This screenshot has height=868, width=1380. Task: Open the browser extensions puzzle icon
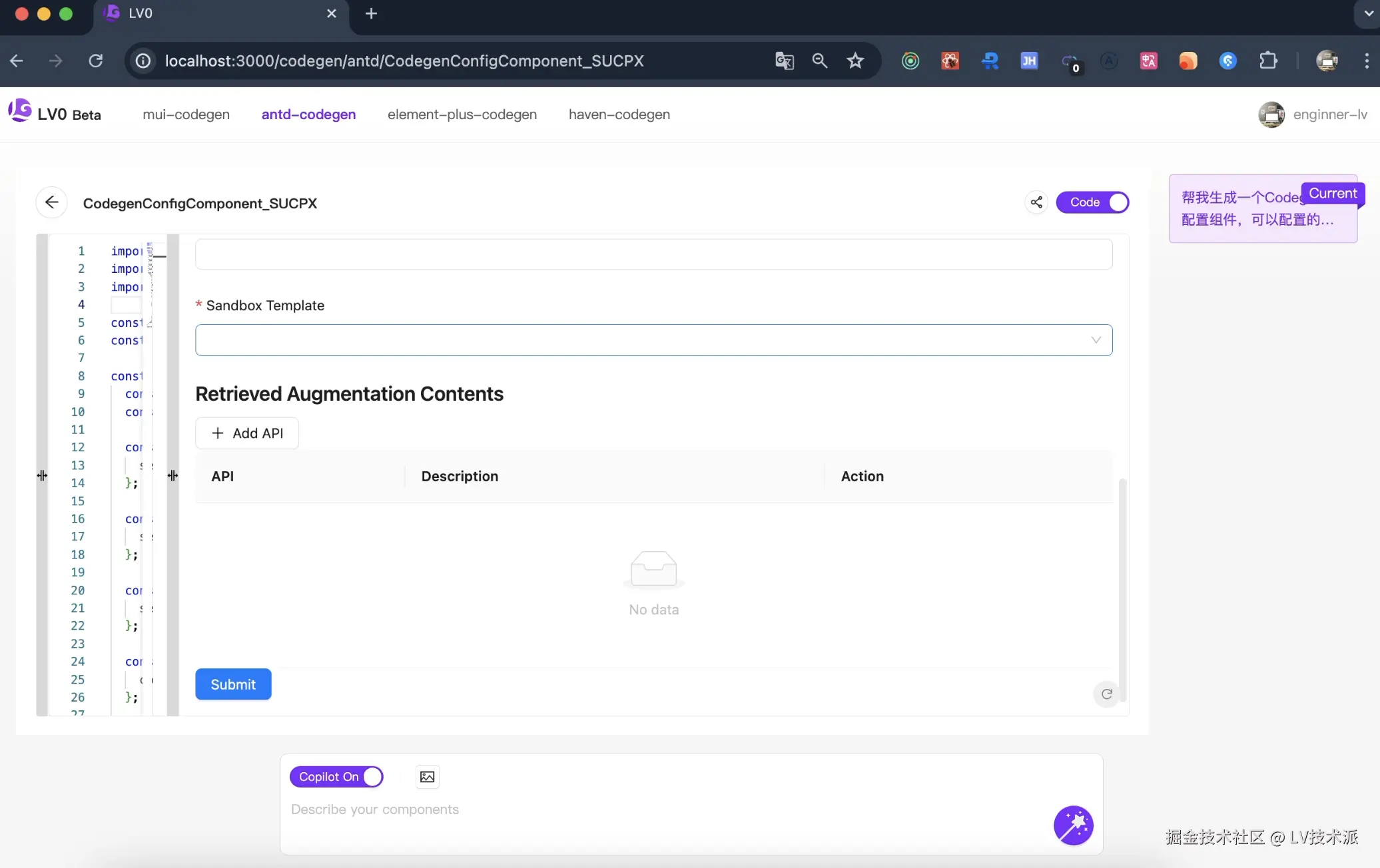point(1268,61)
